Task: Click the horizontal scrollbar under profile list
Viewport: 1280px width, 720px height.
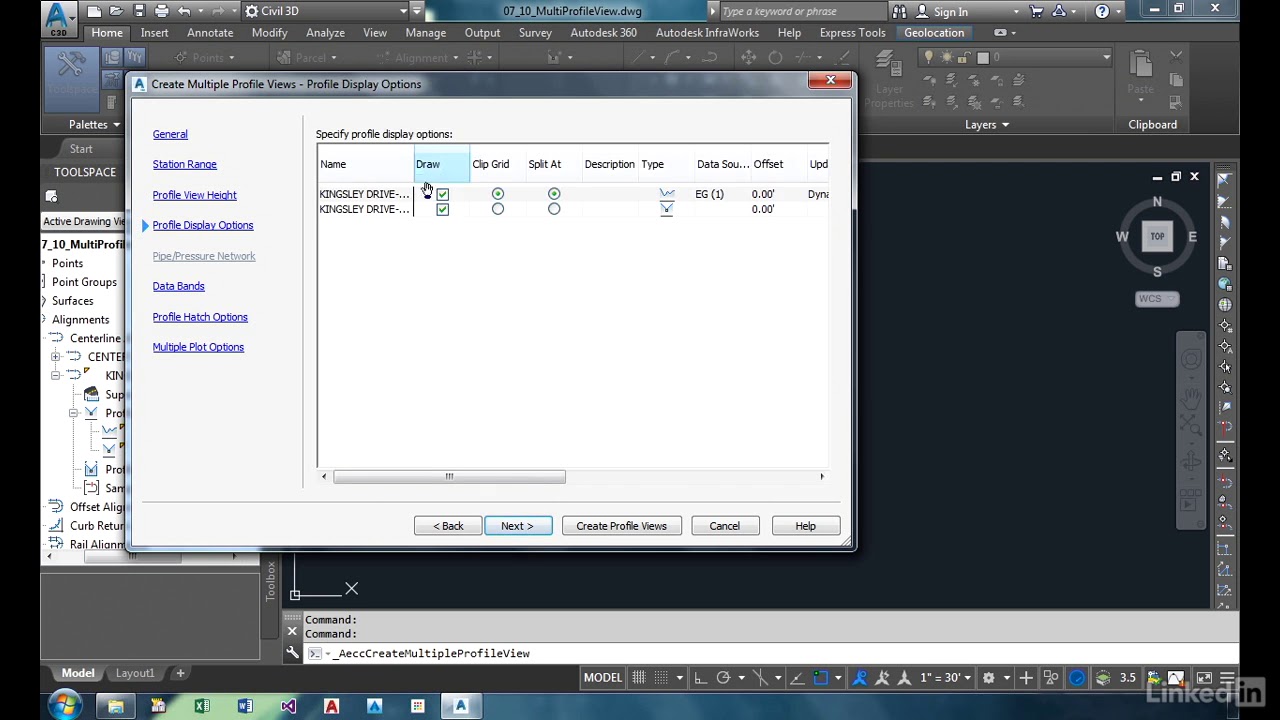Action: (x=449, y=477)
